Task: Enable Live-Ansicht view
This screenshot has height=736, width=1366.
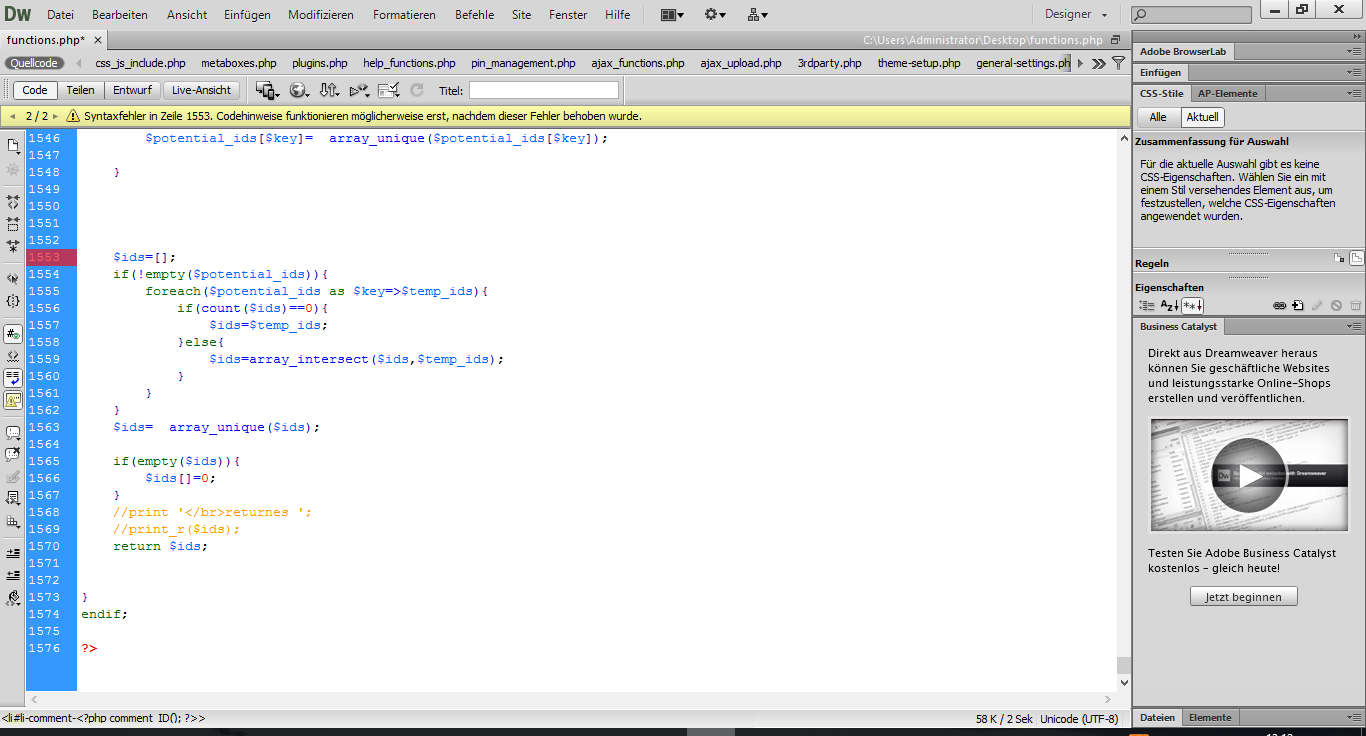Action: click(x=201, y=90)
